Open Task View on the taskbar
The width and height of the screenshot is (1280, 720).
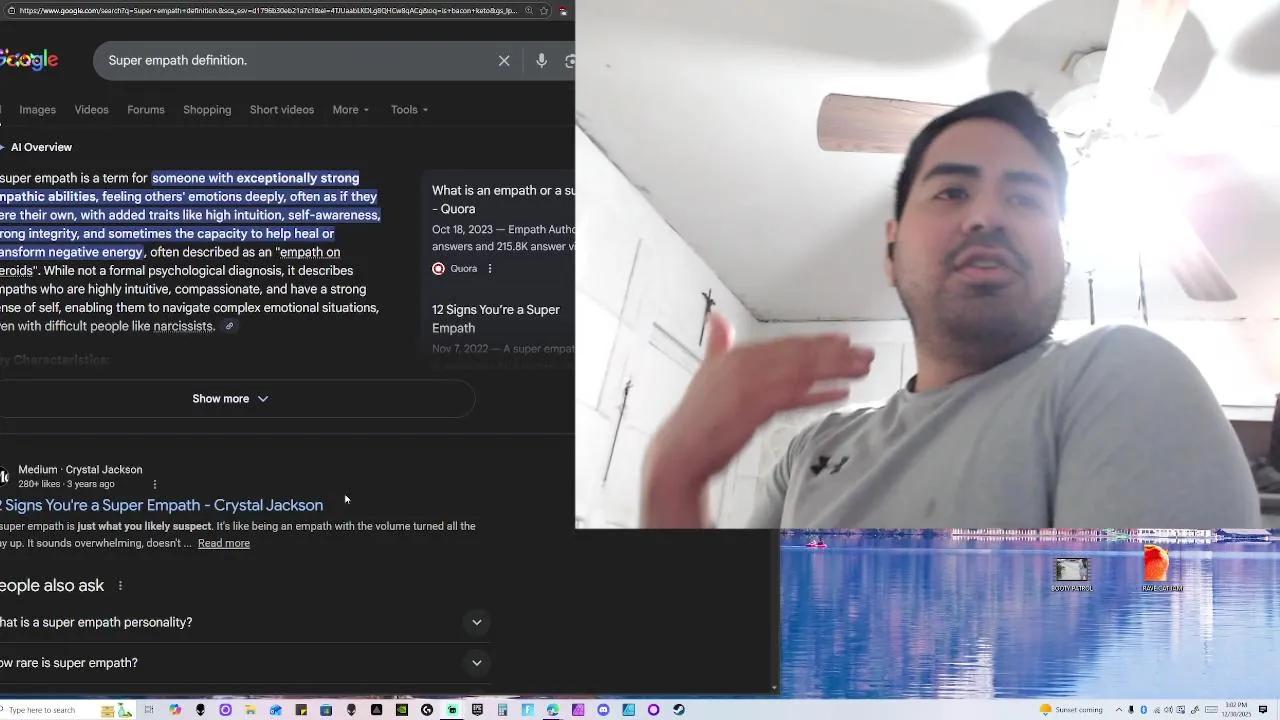(149, 710)
